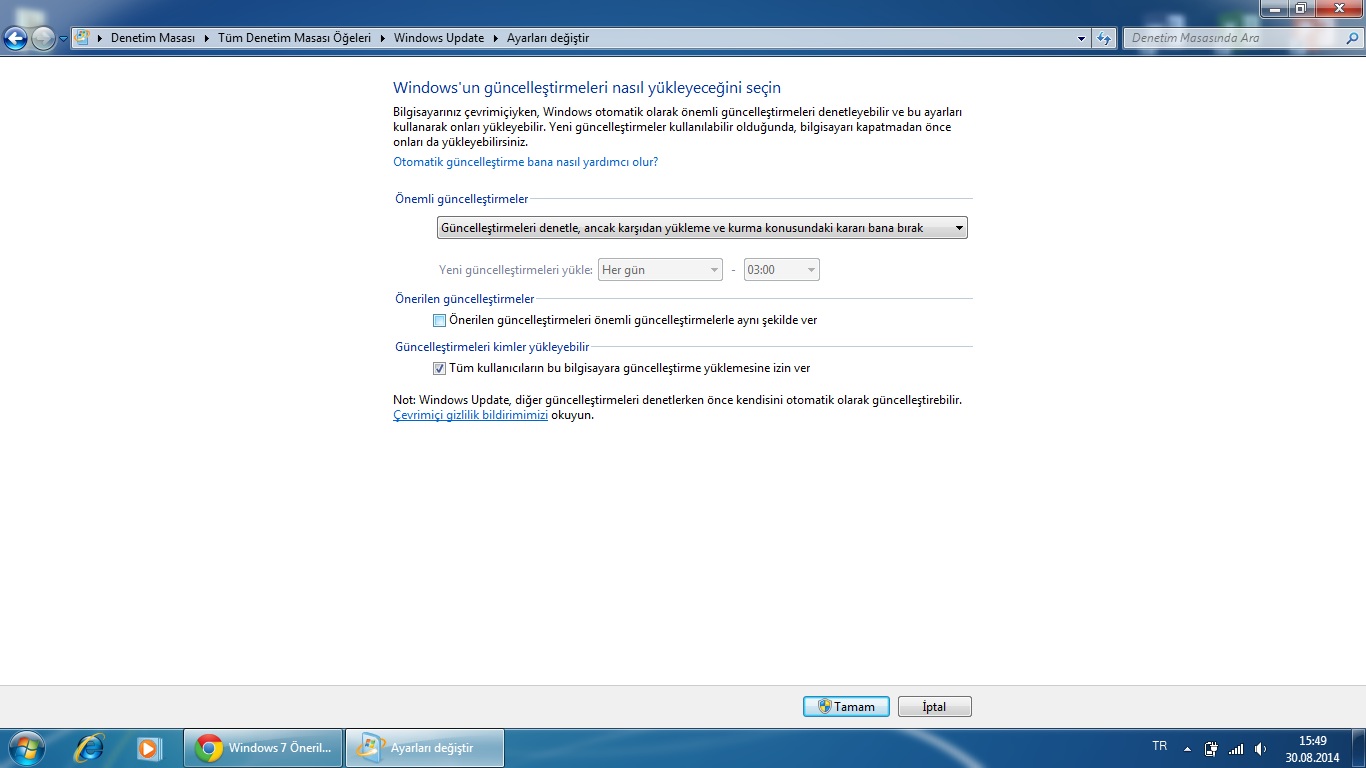Click the address bar refresh button
The width and height of the screenshot is (1366, 768).
pos(1104,38)
